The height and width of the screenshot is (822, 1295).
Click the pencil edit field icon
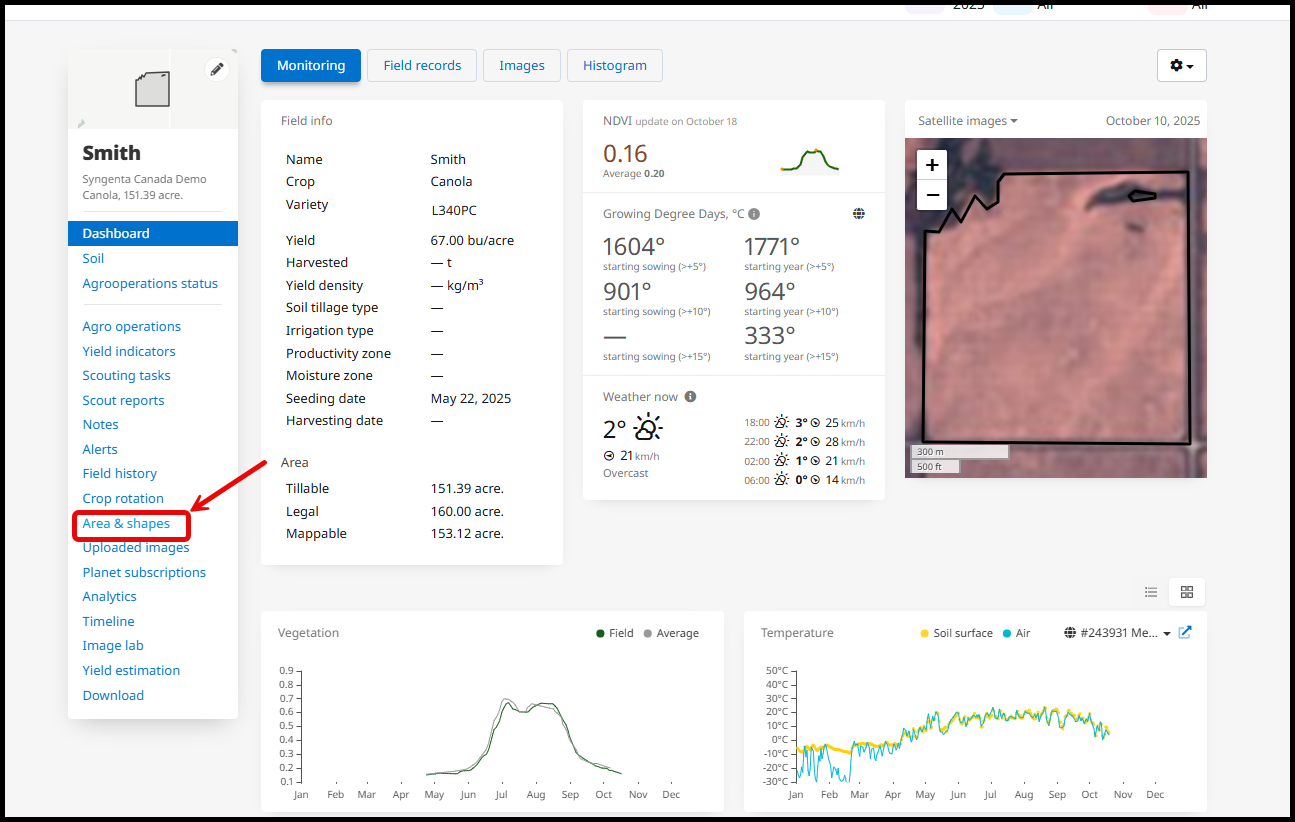click(x=216, y=69)
